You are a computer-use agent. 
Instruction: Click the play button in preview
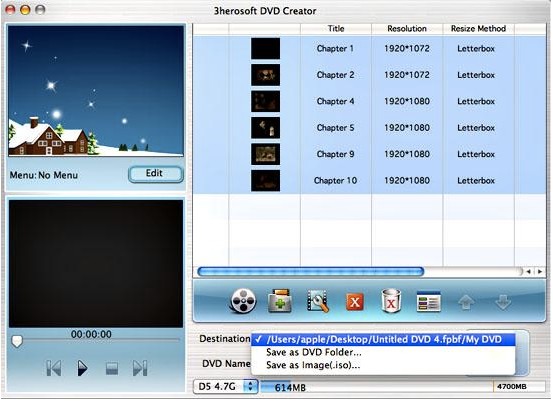coord(82,368)
